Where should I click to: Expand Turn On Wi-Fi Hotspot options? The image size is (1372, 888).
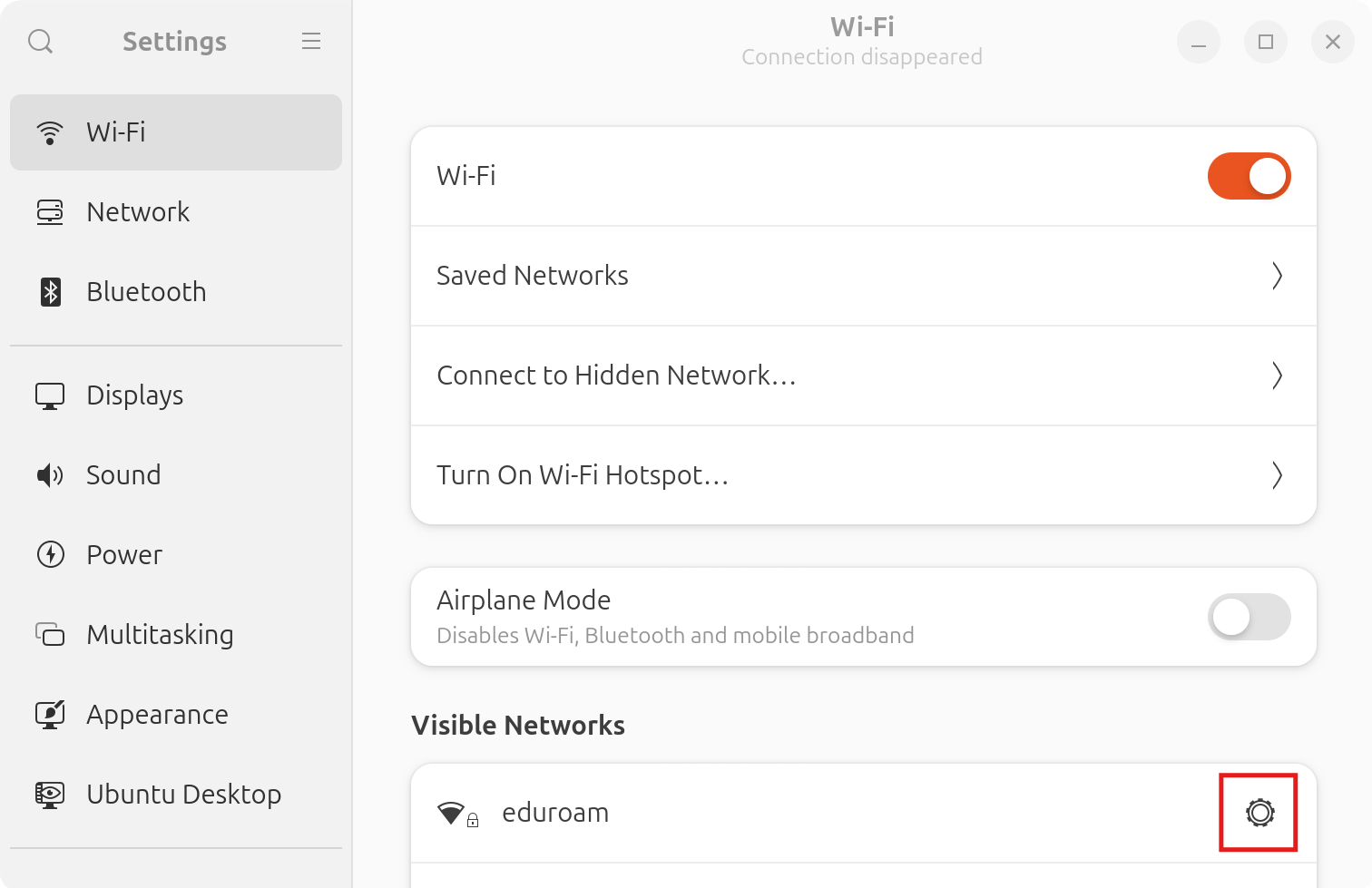(x=1278, y=474)
